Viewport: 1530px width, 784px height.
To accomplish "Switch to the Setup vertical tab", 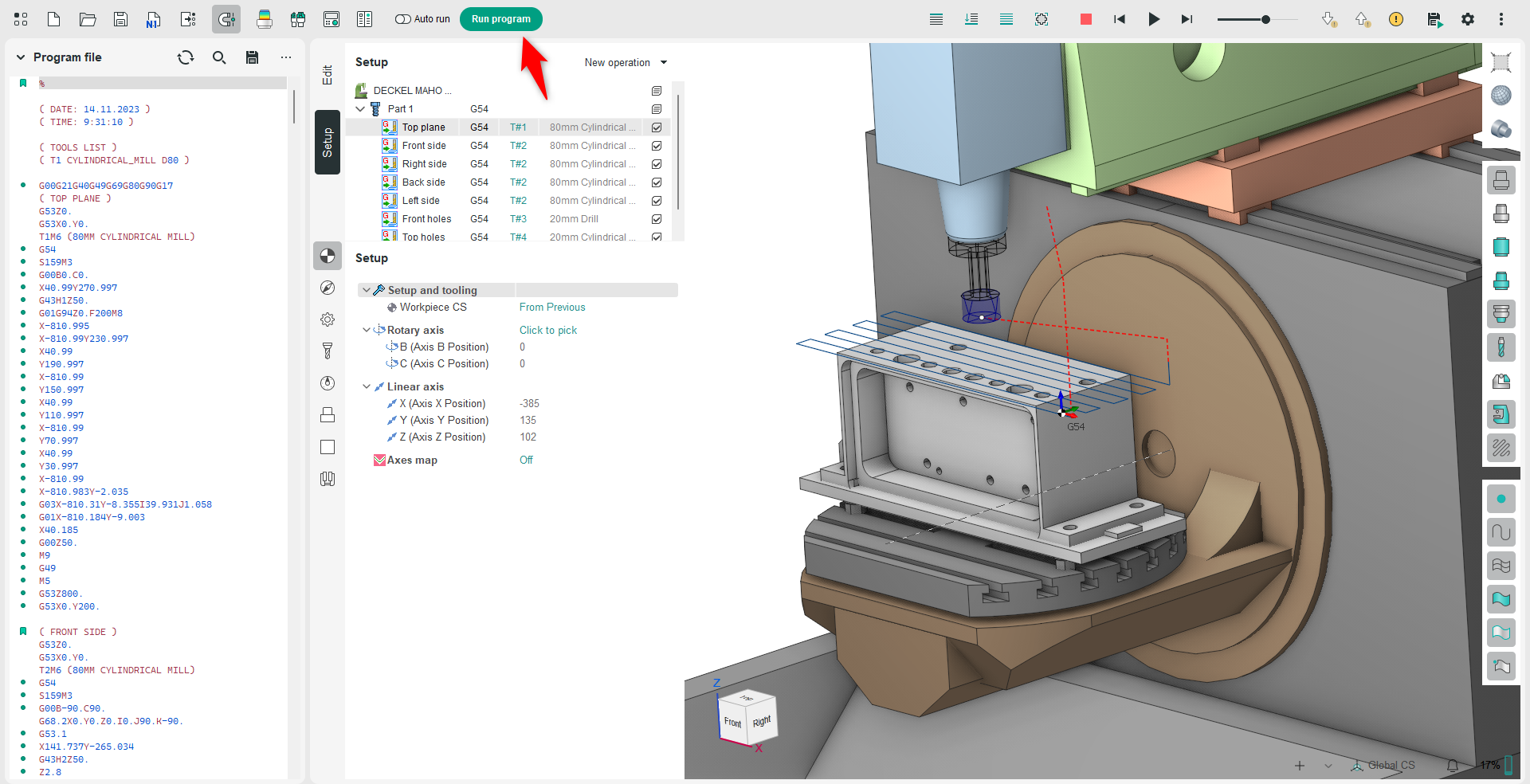I will [328, 142].
